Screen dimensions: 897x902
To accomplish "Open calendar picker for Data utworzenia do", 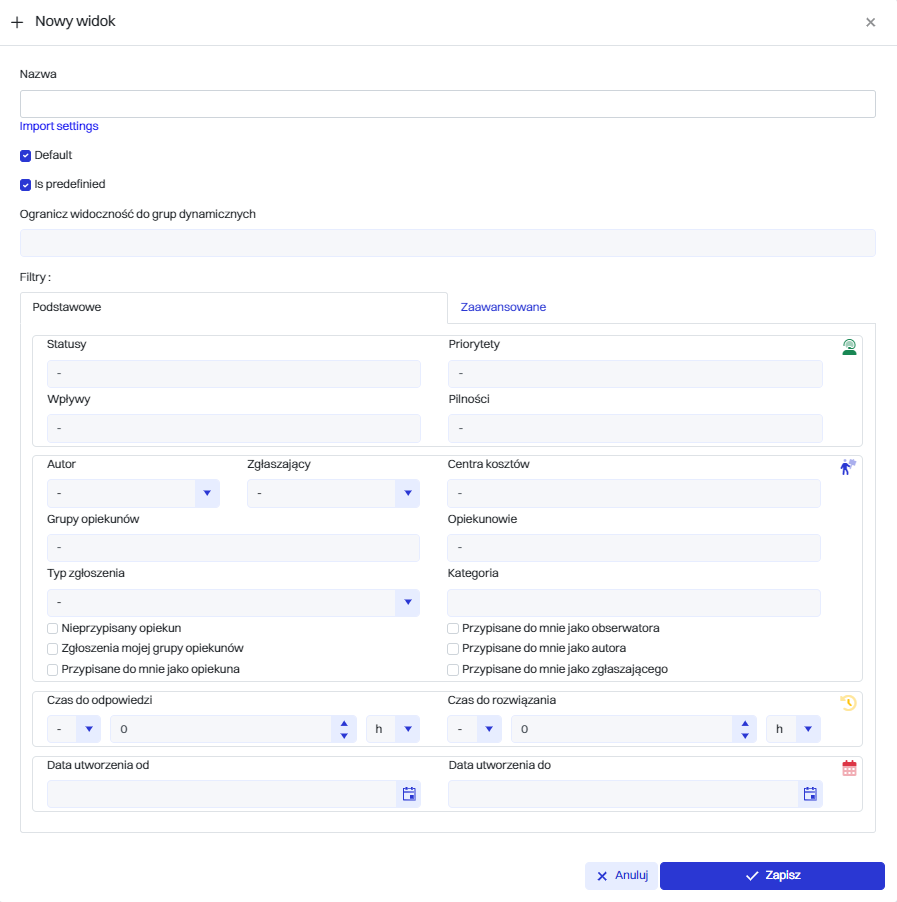I will pyautogui.click(x=810, y=794).
